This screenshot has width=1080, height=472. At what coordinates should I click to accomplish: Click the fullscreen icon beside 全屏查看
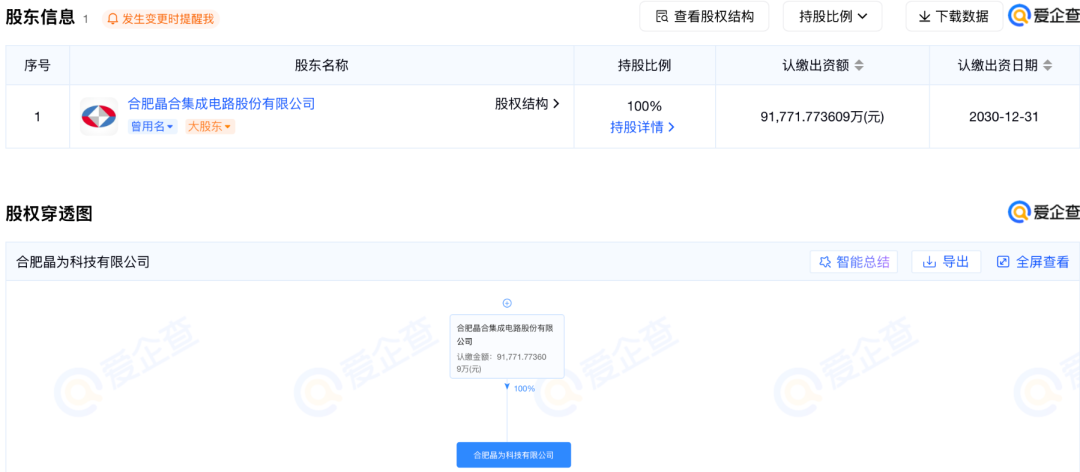pyautogui.click(x=1003, y=262)
